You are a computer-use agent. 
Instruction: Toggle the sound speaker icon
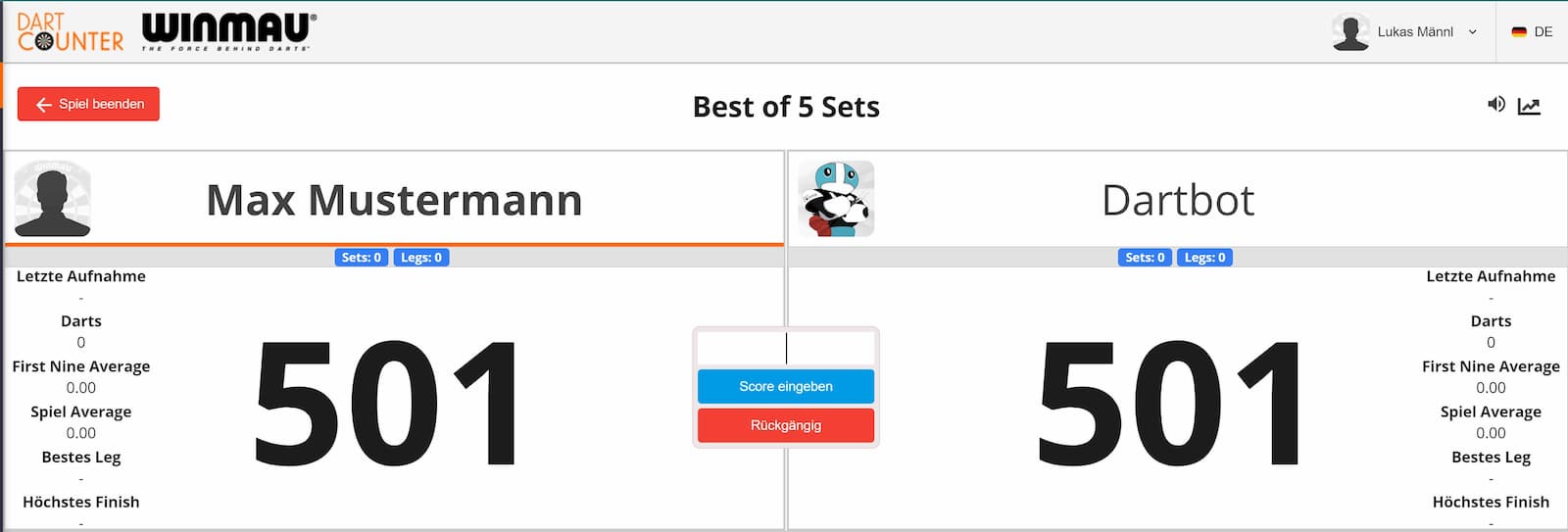coord(1495,104)
